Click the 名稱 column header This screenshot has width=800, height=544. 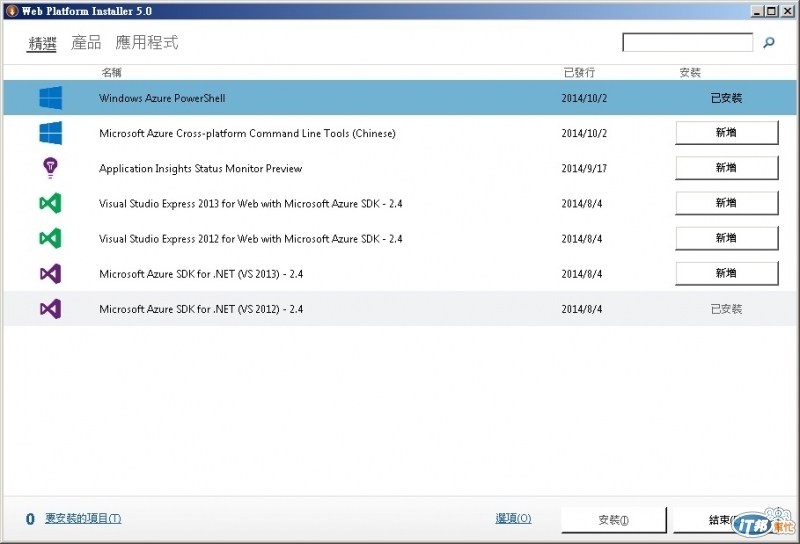click(x=111, y=72)
